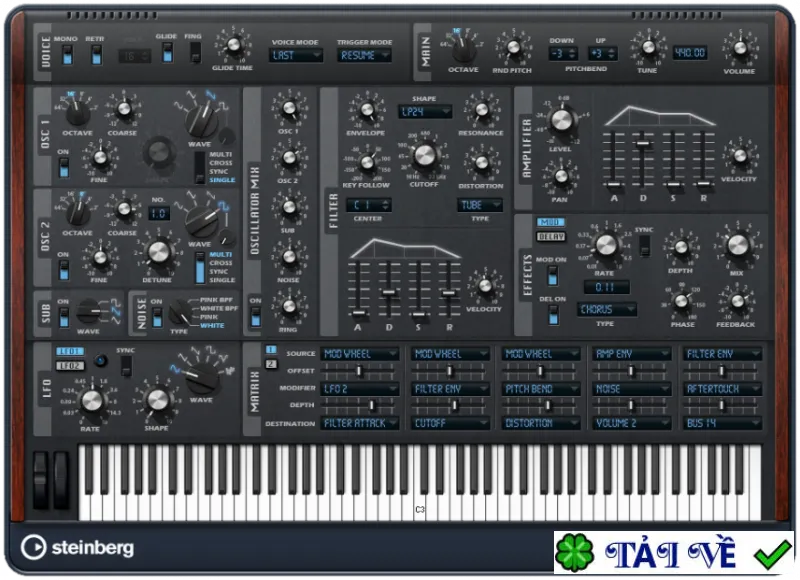
Task: Click the Amplifier Level knob
Action: click(561, 120)
